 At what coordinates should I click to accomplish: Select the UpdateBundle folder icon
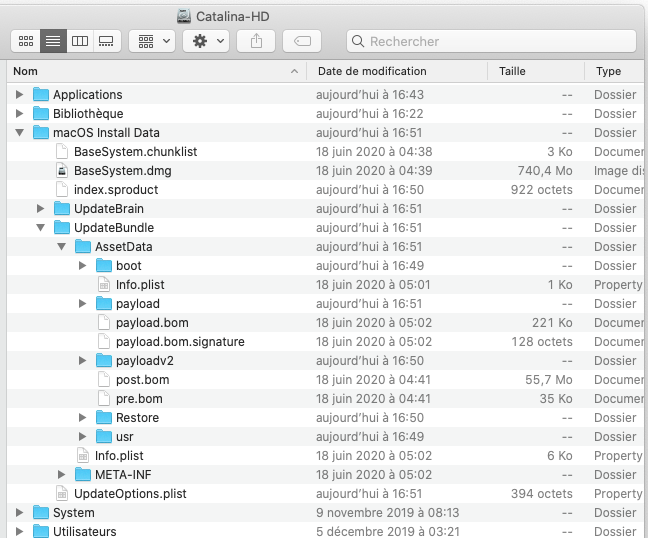point(62,228)
